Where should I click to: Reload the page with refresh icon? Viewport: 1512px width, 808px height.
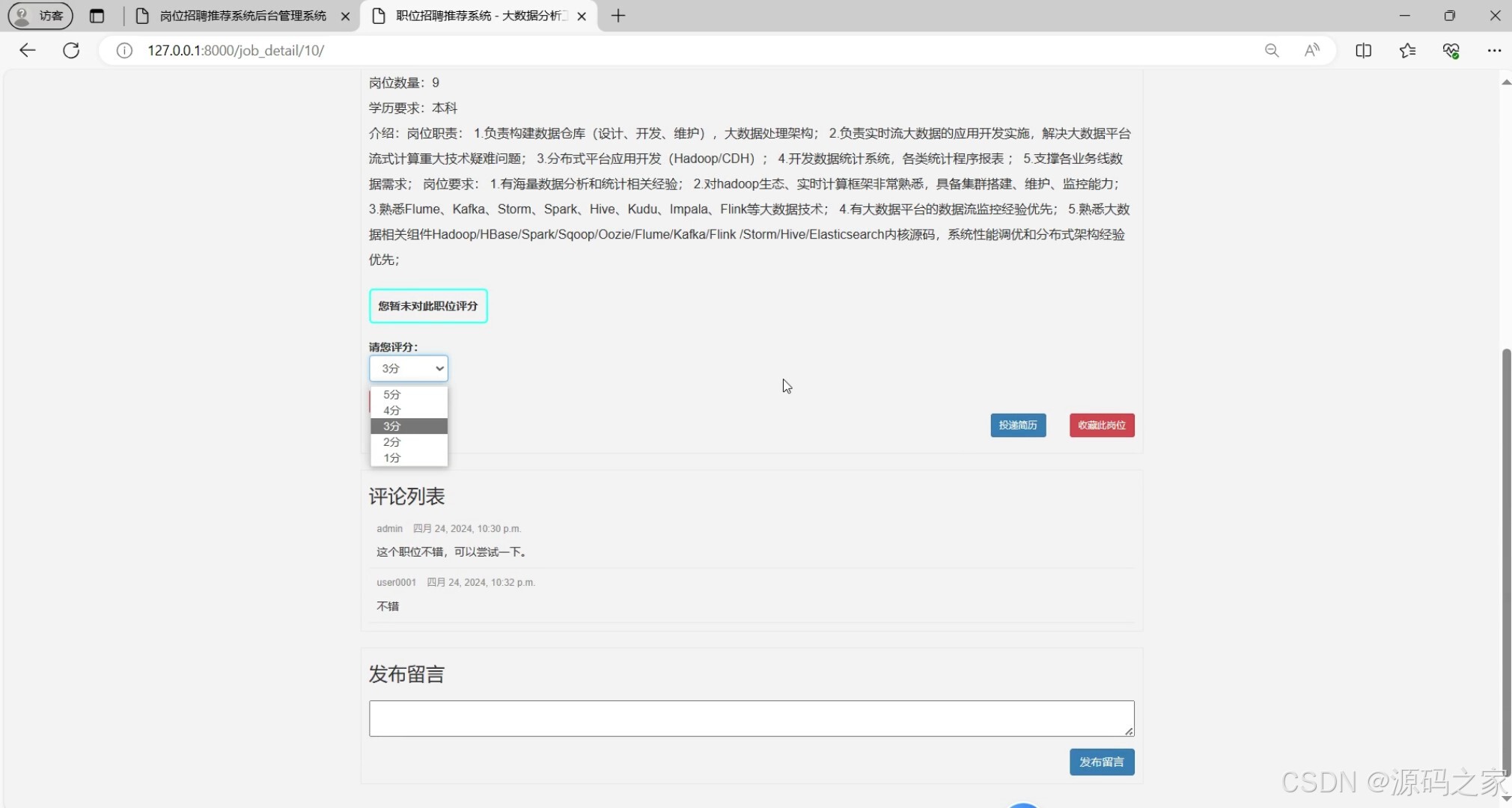(x=71, y=50)
